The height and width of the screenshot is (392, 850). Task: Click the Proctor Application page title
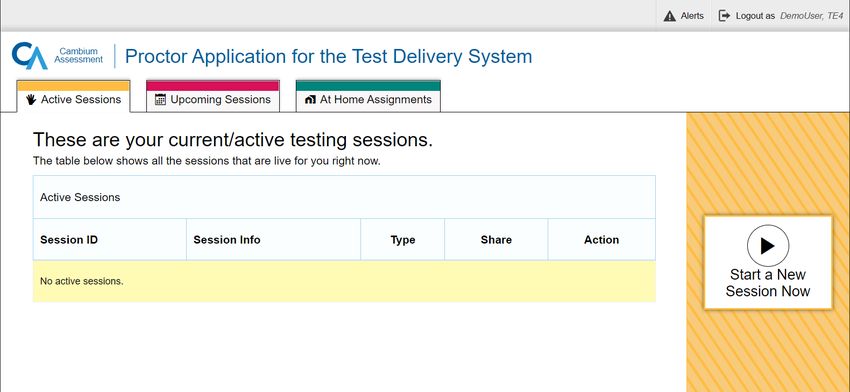pyautogui.click(x=329, y=56)
